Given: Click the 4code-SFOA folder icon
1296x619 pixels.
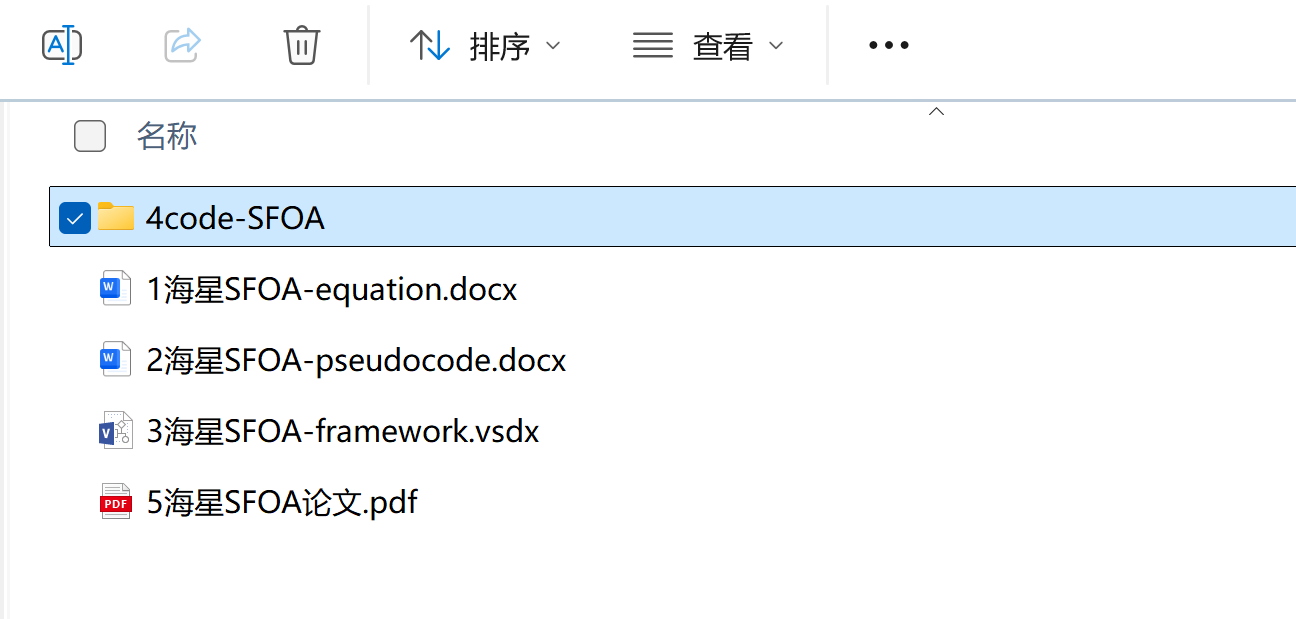Looking at the screenshot, I should click(x=116, y=217).
